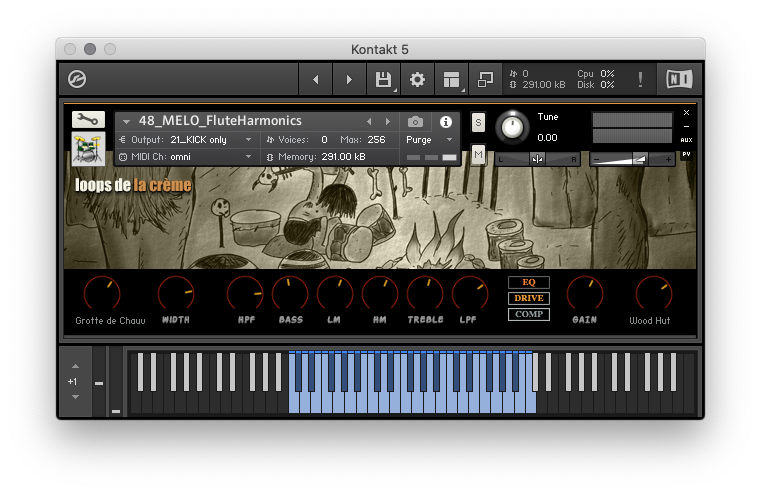Viewport: 761px width, 494px height.
Task: Select previous preset arrow beside instrument name
Action: click(x=369, y=121)
